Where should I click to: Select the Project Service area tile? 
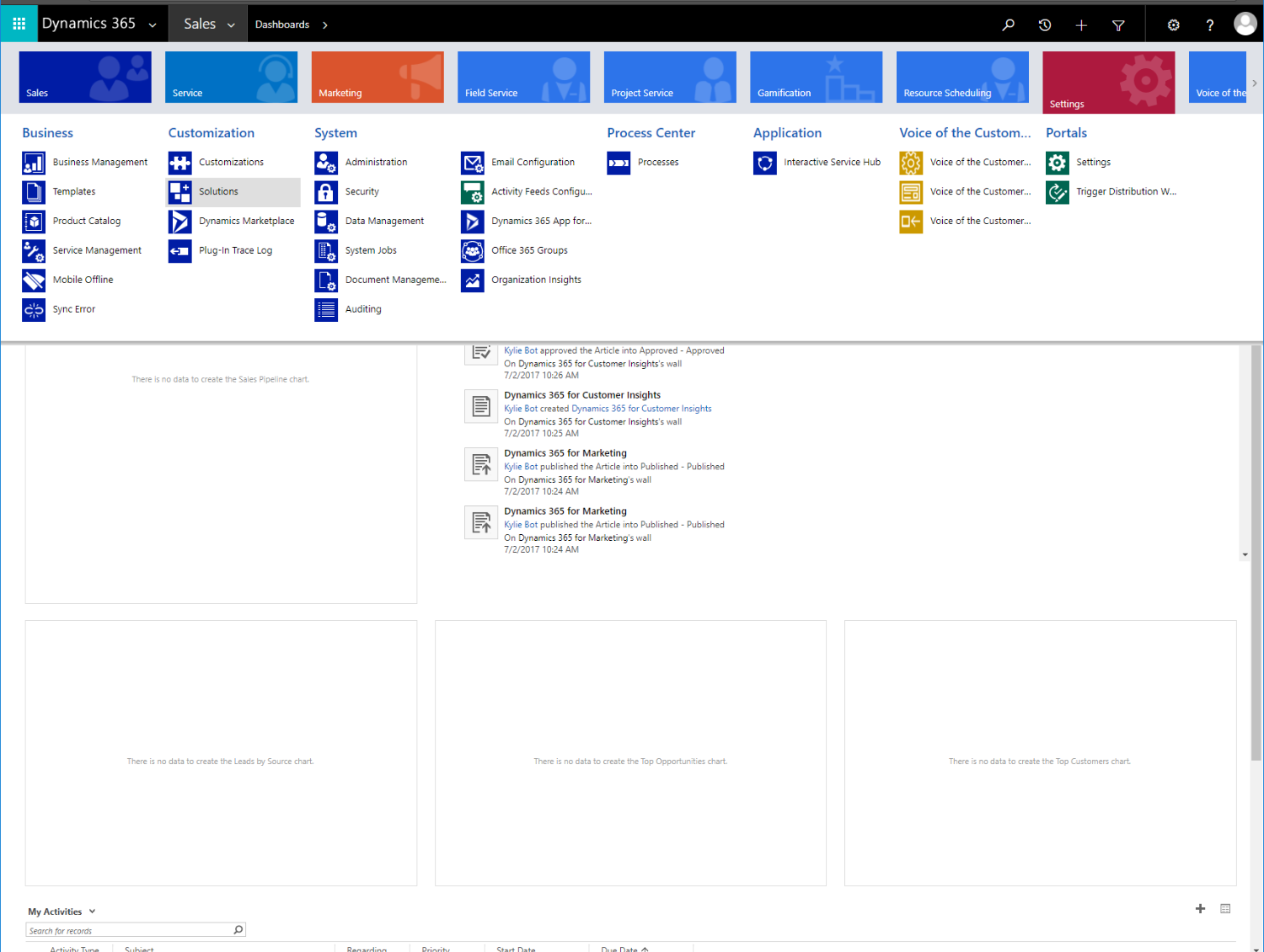(670, 77)
